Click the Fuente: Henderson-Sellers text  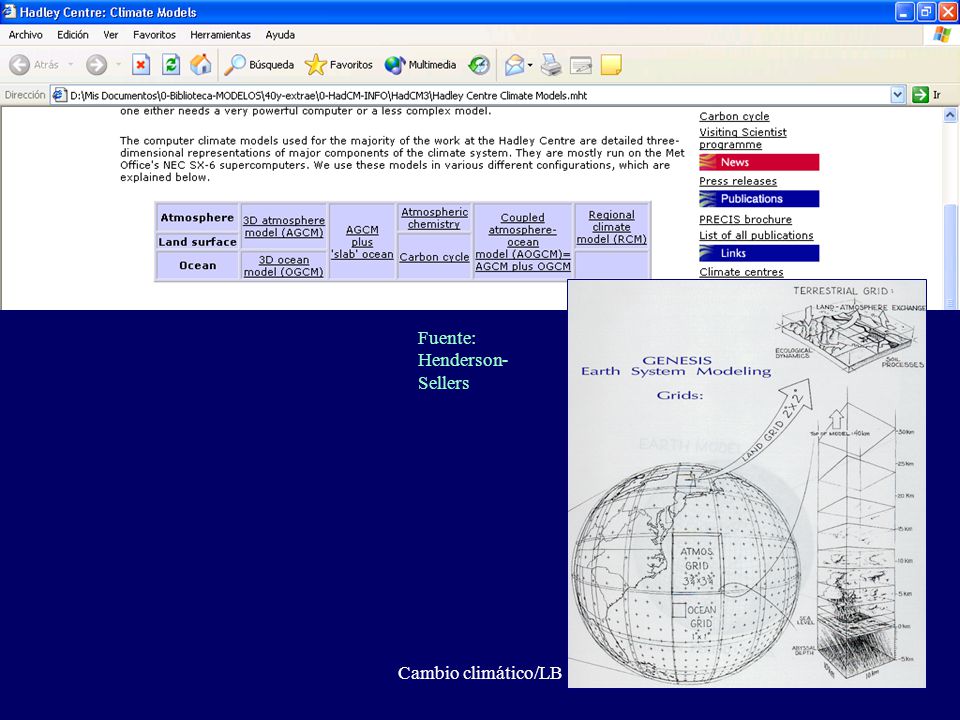click(x=463, y=361)
